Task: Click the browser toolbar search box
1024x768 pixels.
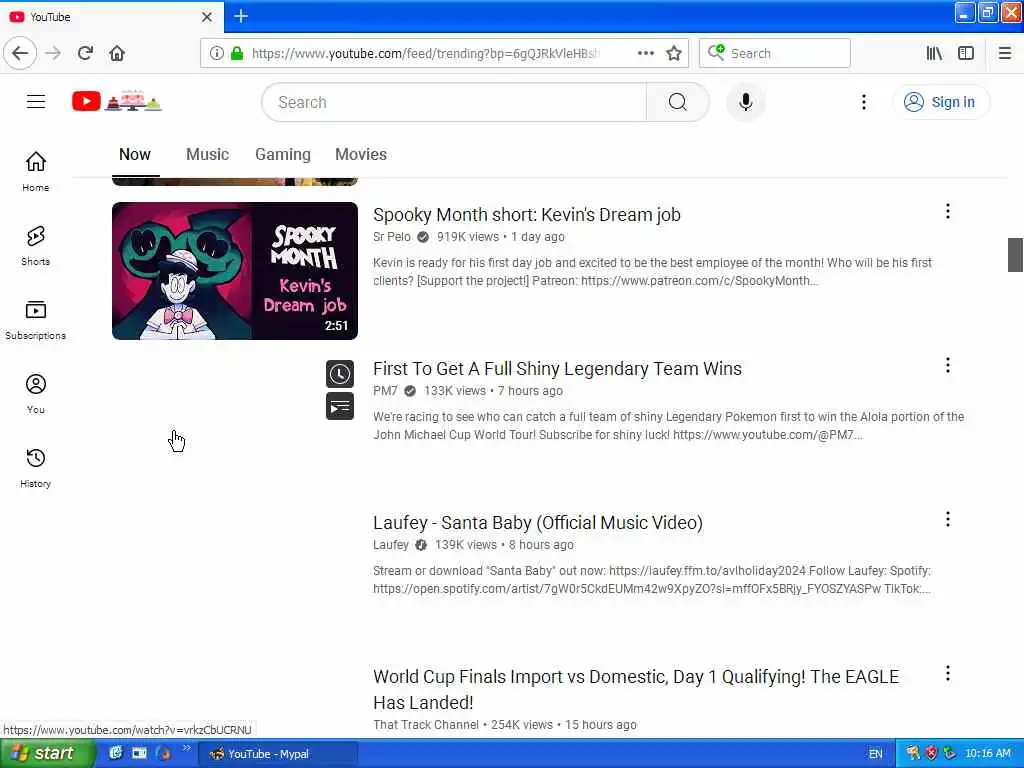Action: [775, 53]
